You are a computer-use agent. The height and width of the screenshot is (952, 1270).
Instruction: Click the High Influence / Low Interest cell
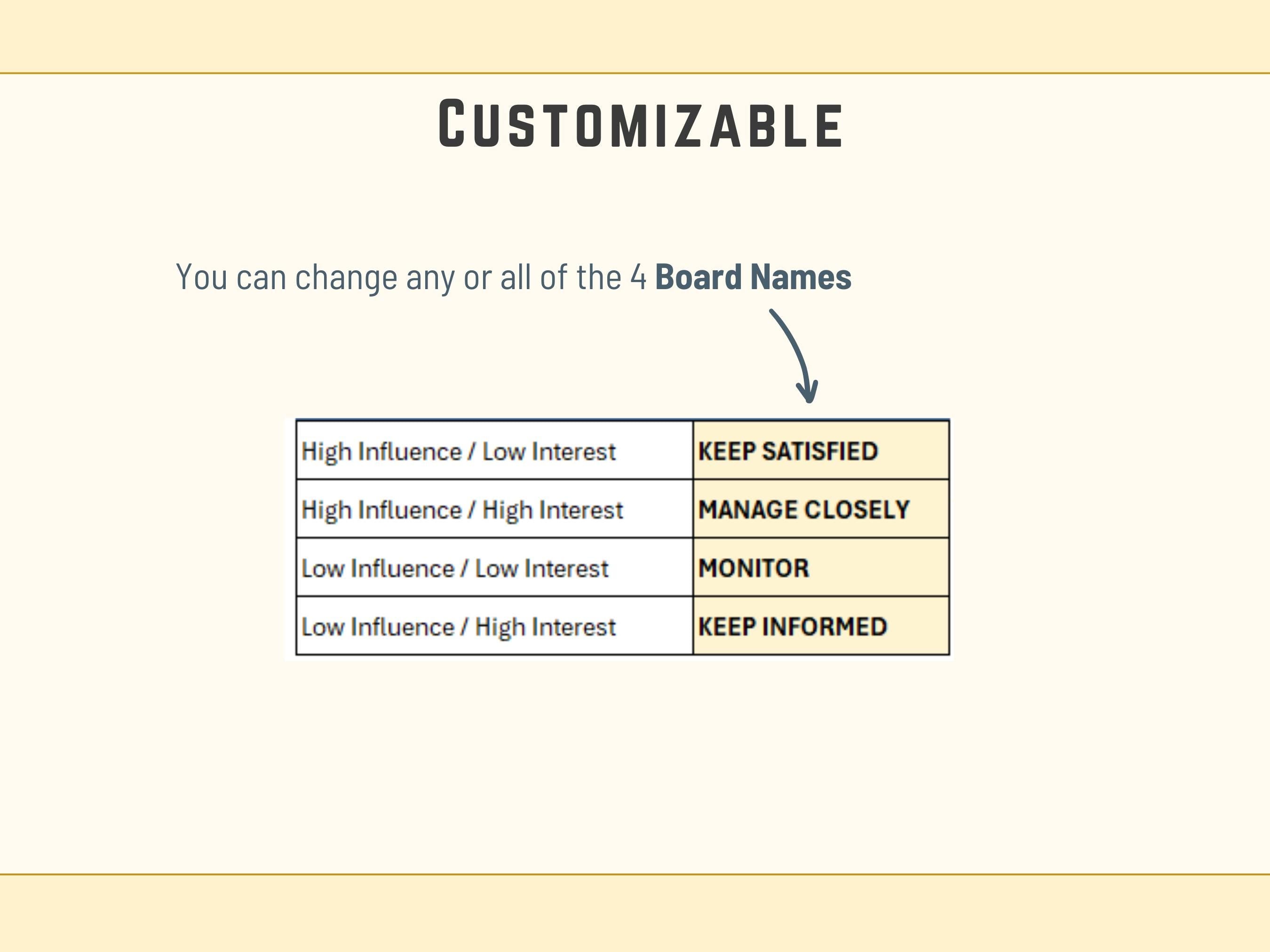494,451
